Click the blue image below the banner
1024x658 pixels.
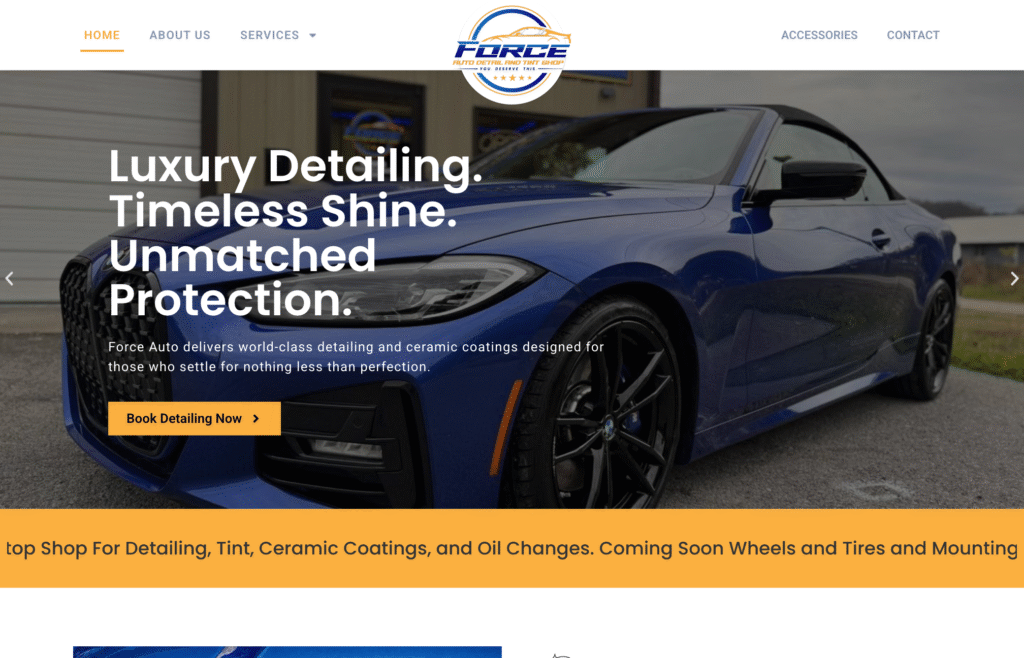pos(287,652)
